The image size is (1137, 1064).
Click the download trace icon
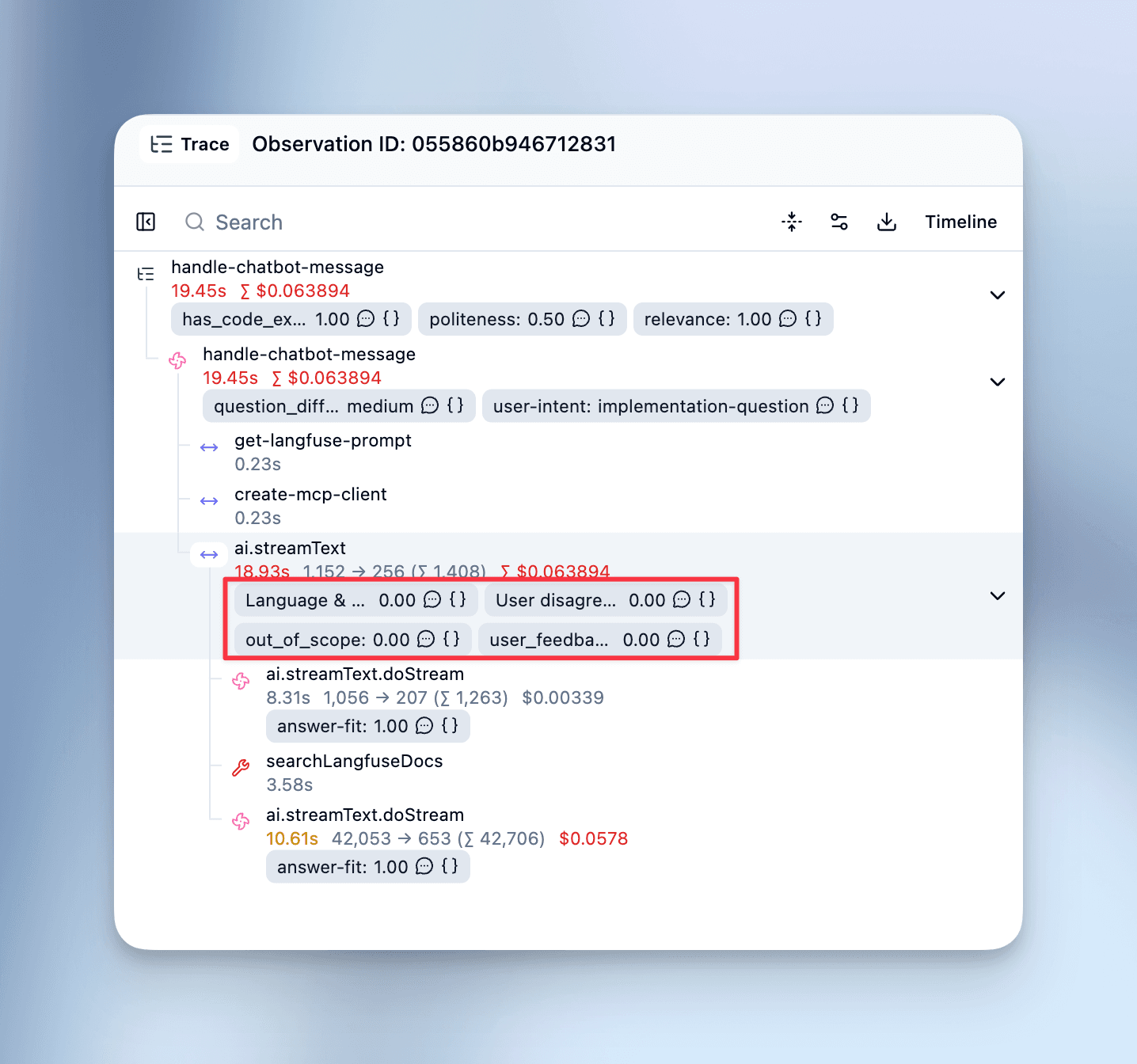click(x=886, y=222)
